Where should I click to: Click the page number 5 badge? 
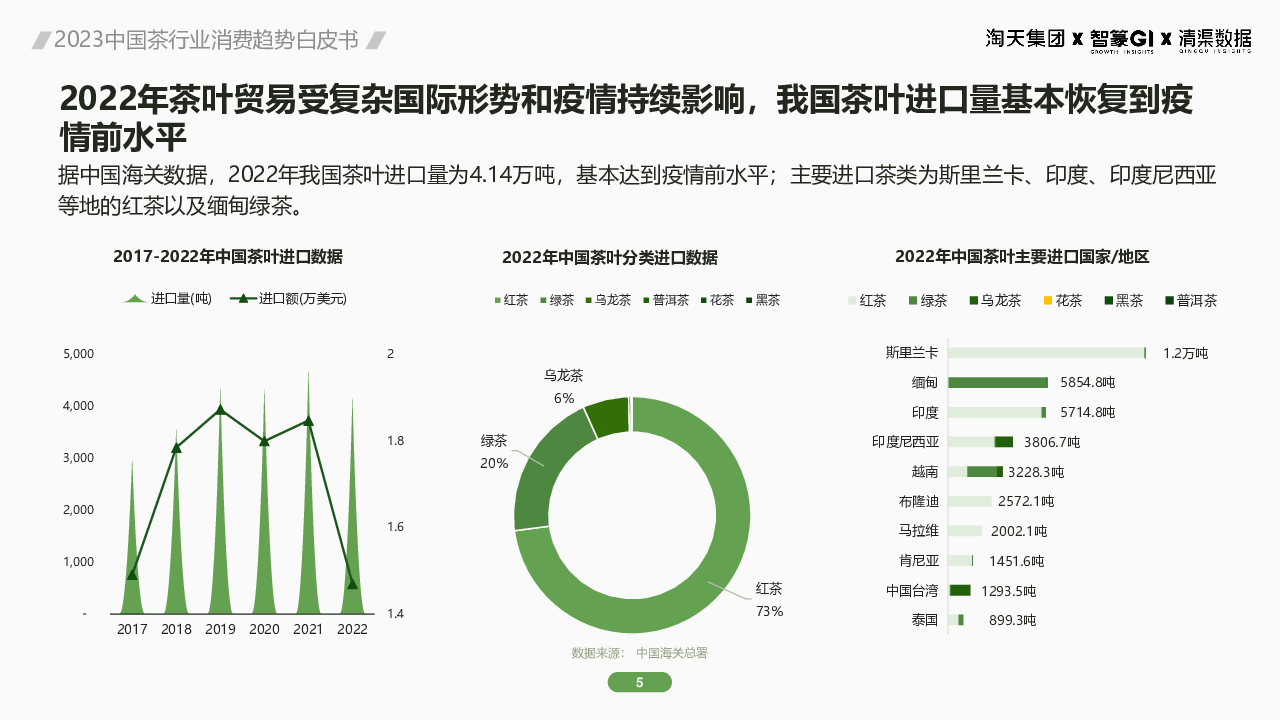[x=640, y=682]
